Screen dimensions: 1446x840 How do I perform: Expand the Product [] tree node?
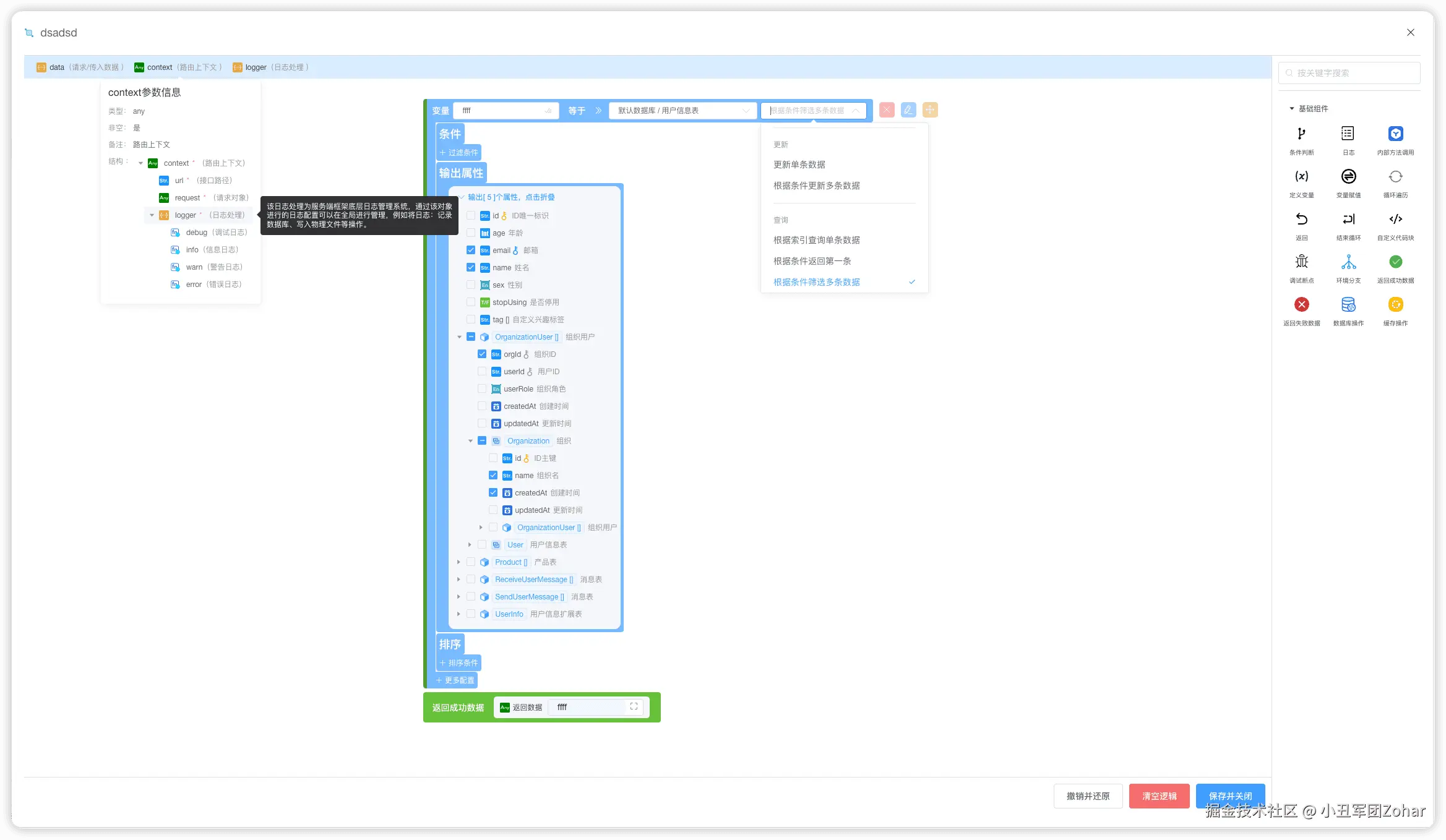458,562
